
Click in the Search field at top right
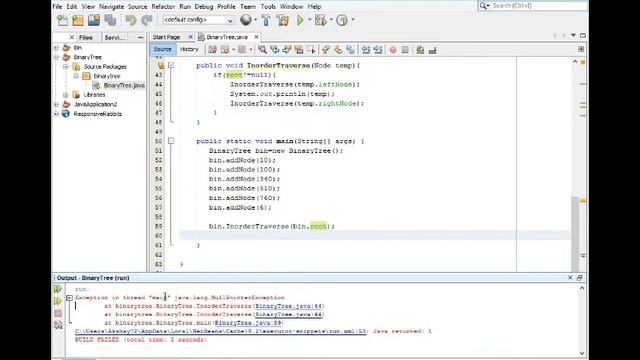click(533, 6)
